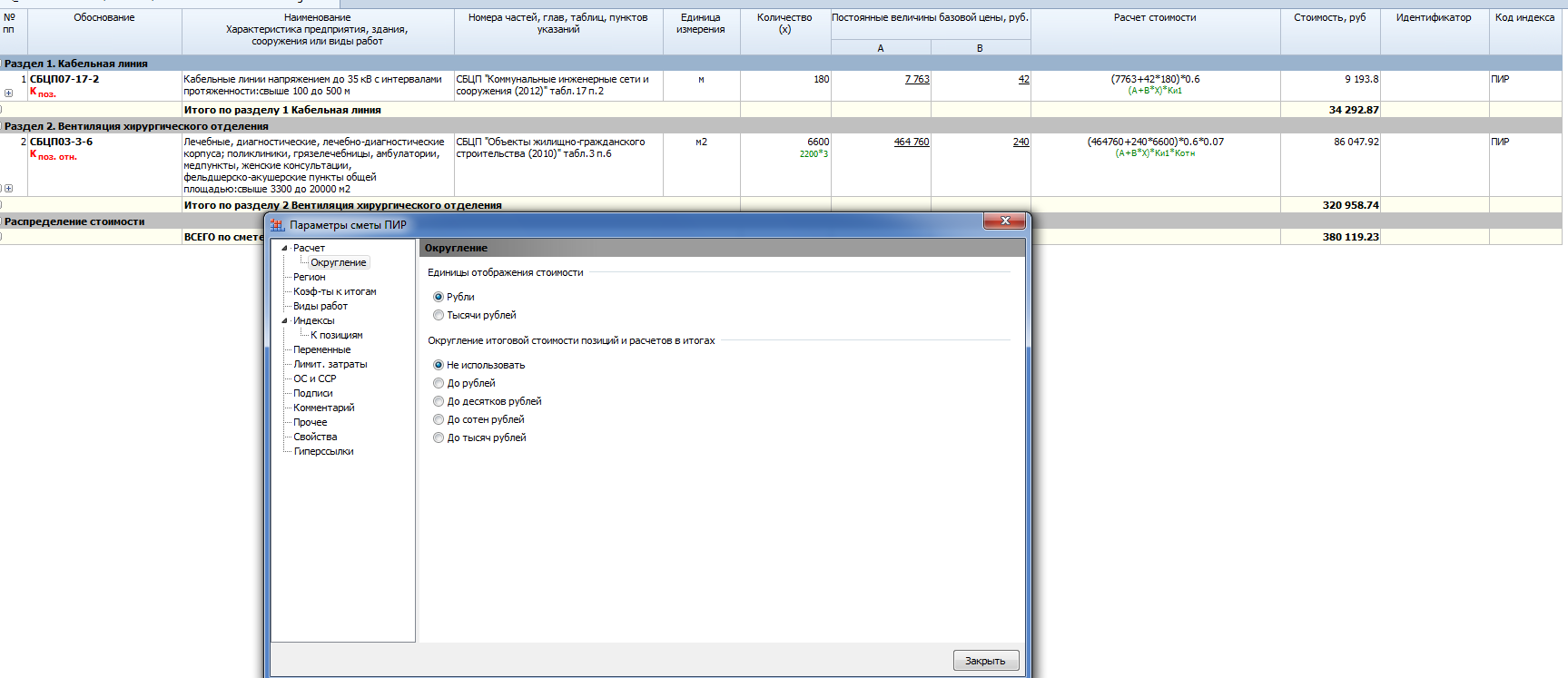Choose rounding До рублей option
This screenshot has width=1568, height=678.
pos(439,383)
